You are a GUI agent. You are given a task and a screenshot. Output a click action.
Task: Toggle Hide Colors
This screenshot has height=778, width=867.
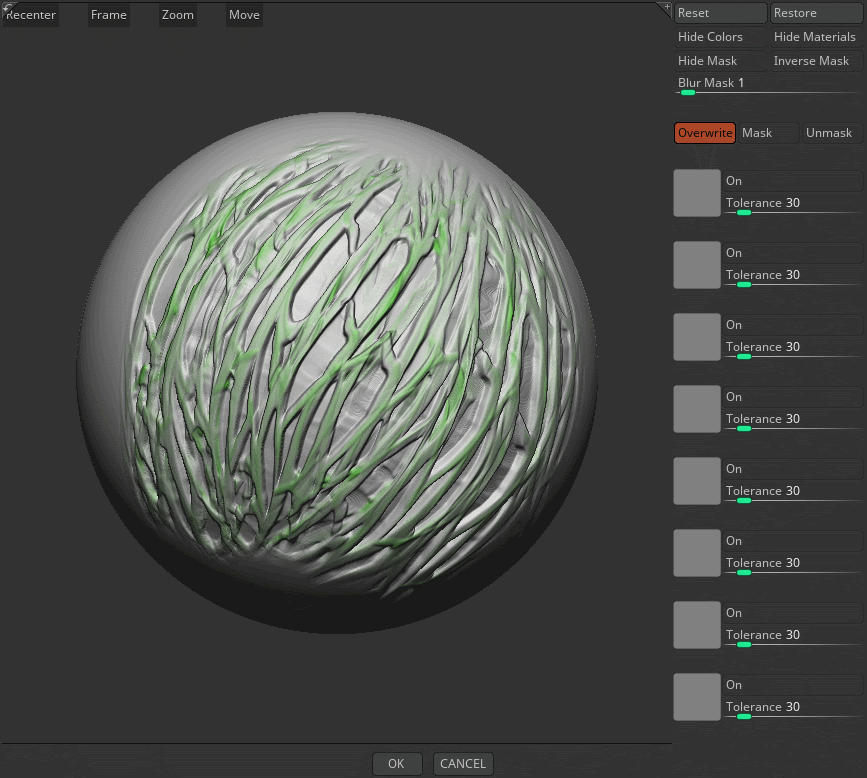[x=720, y=37]
